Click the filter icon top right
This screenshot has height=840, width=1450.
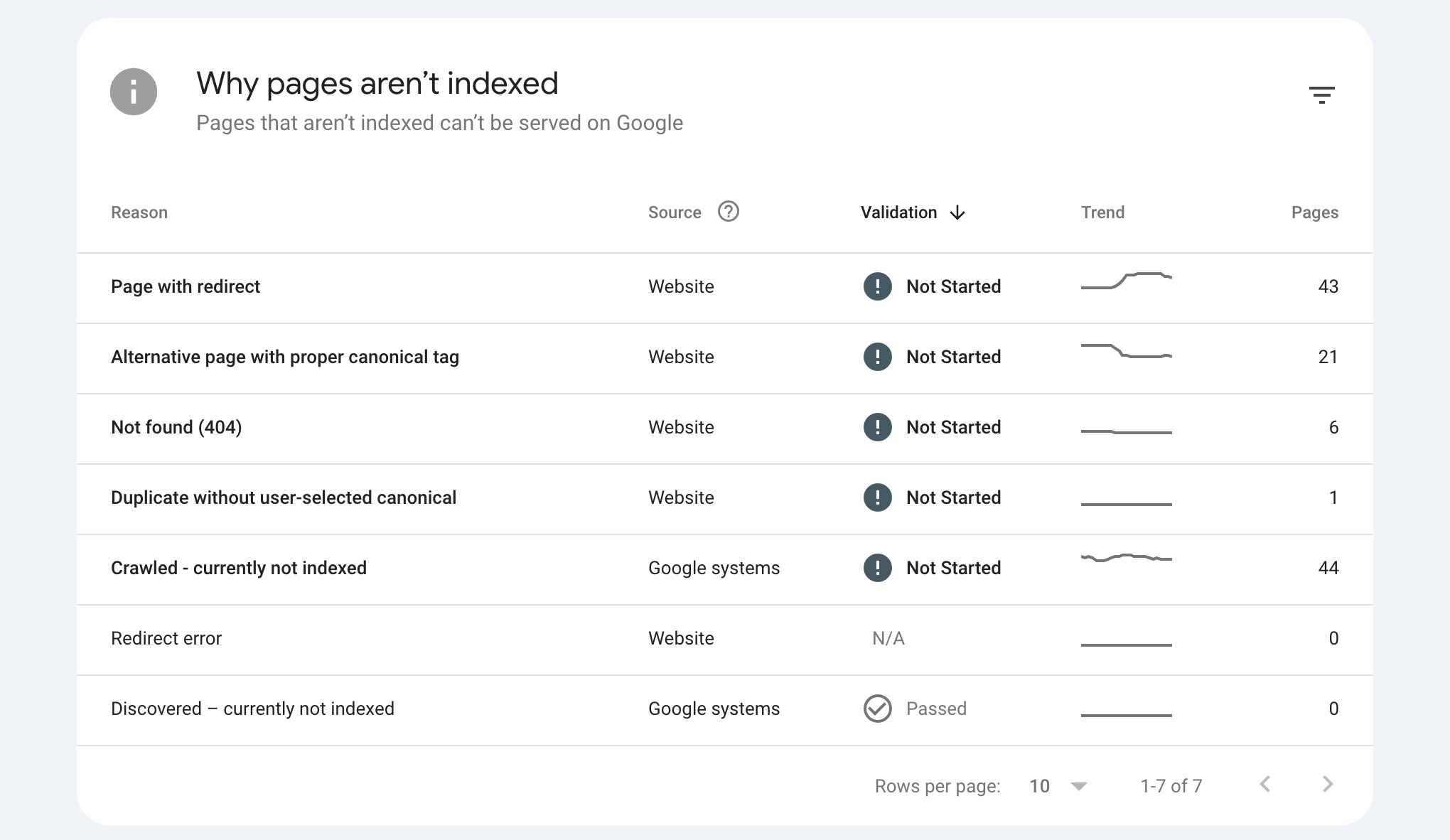click(1321, 95)
